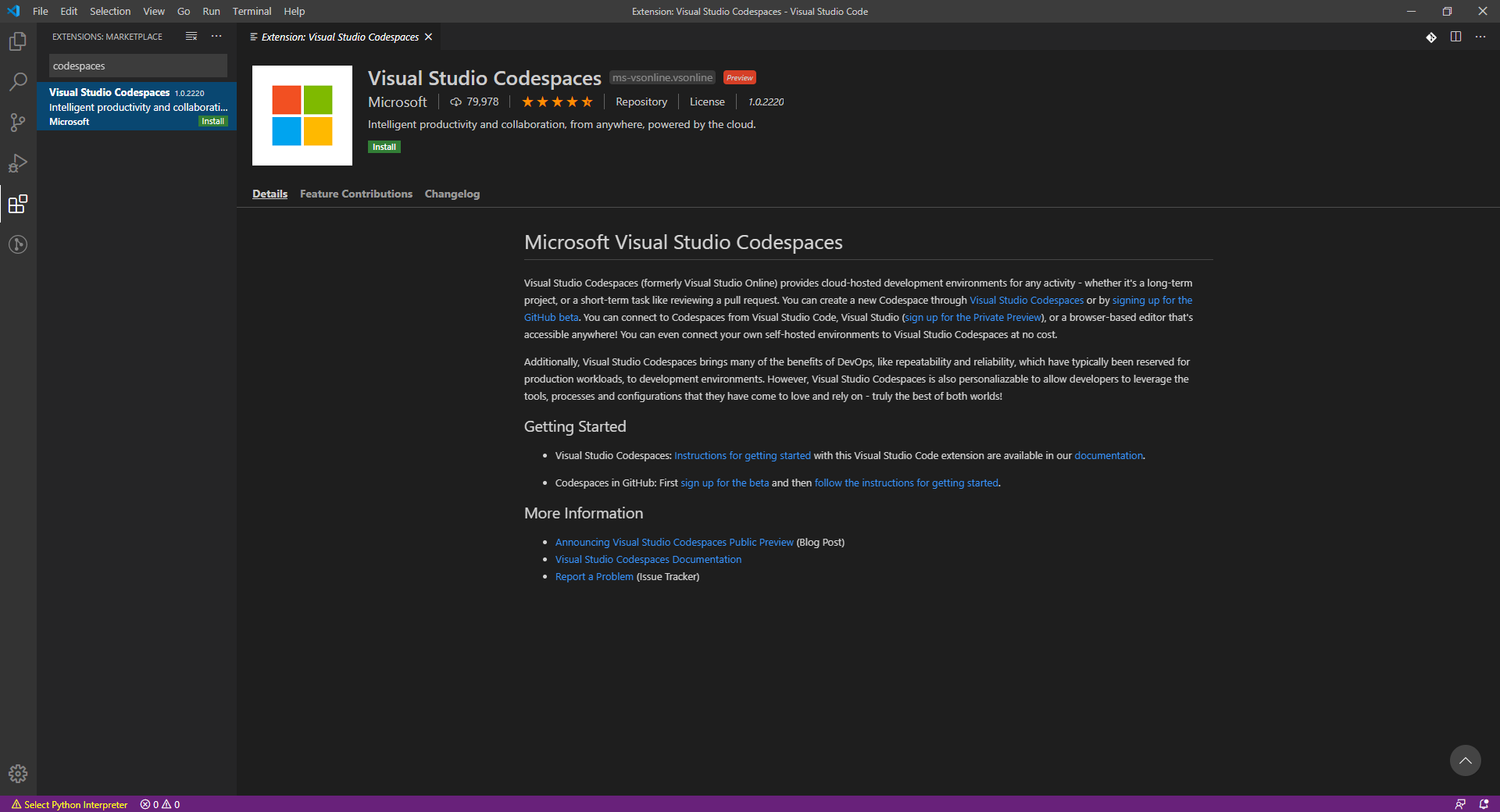1500x812 pixels.
Task: Click version 1.0.2220 in extension header
Action: coord(766,101)
